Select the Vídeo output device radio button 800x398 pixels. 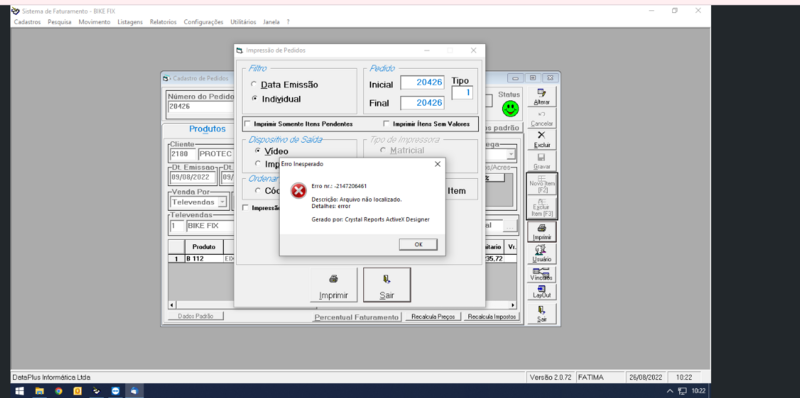point(258,151)
